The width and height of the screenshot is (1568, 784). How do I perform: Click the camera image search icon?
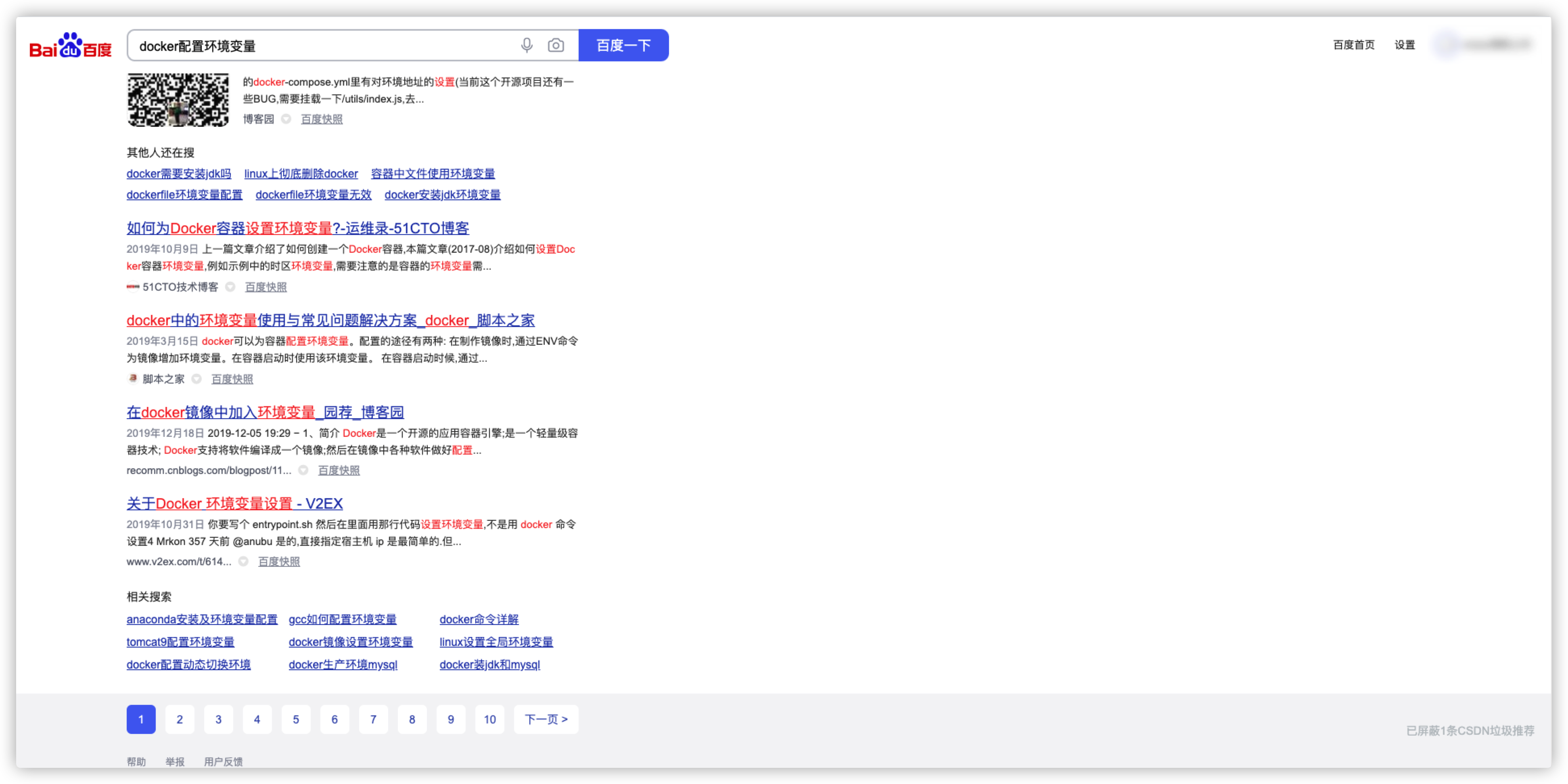pyautogui.click(x=554, y=45)
